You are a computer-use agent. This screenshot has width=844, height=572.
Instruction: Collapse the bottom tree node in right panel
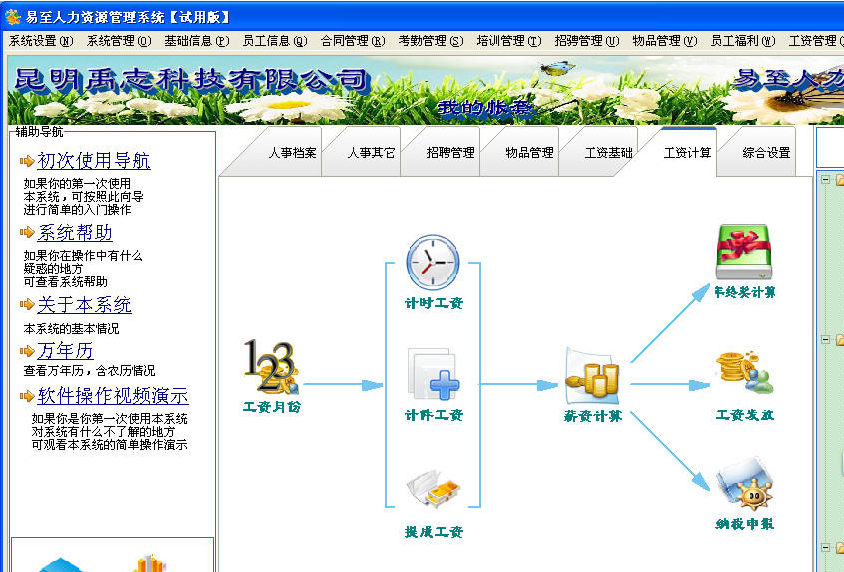click(x=825, y=548)
